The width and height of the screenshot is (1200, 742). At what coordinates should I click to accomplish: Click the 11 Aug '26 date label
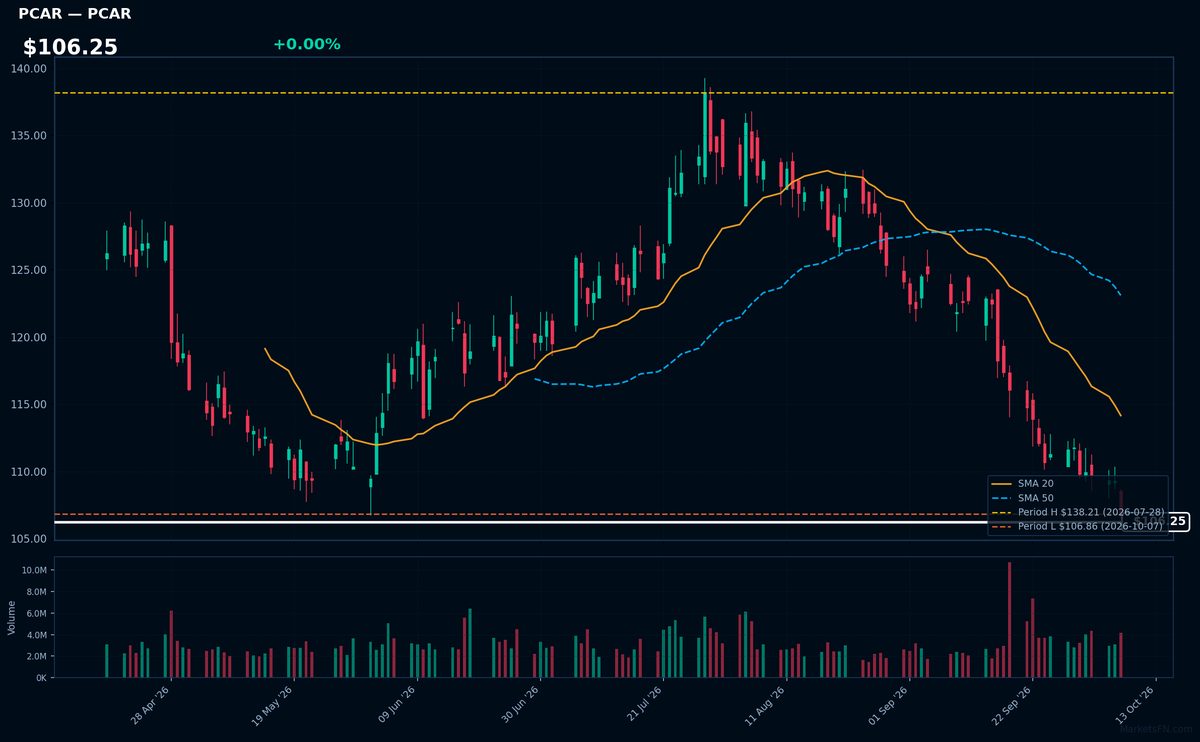pyautogui.click(x=766, y=705)
